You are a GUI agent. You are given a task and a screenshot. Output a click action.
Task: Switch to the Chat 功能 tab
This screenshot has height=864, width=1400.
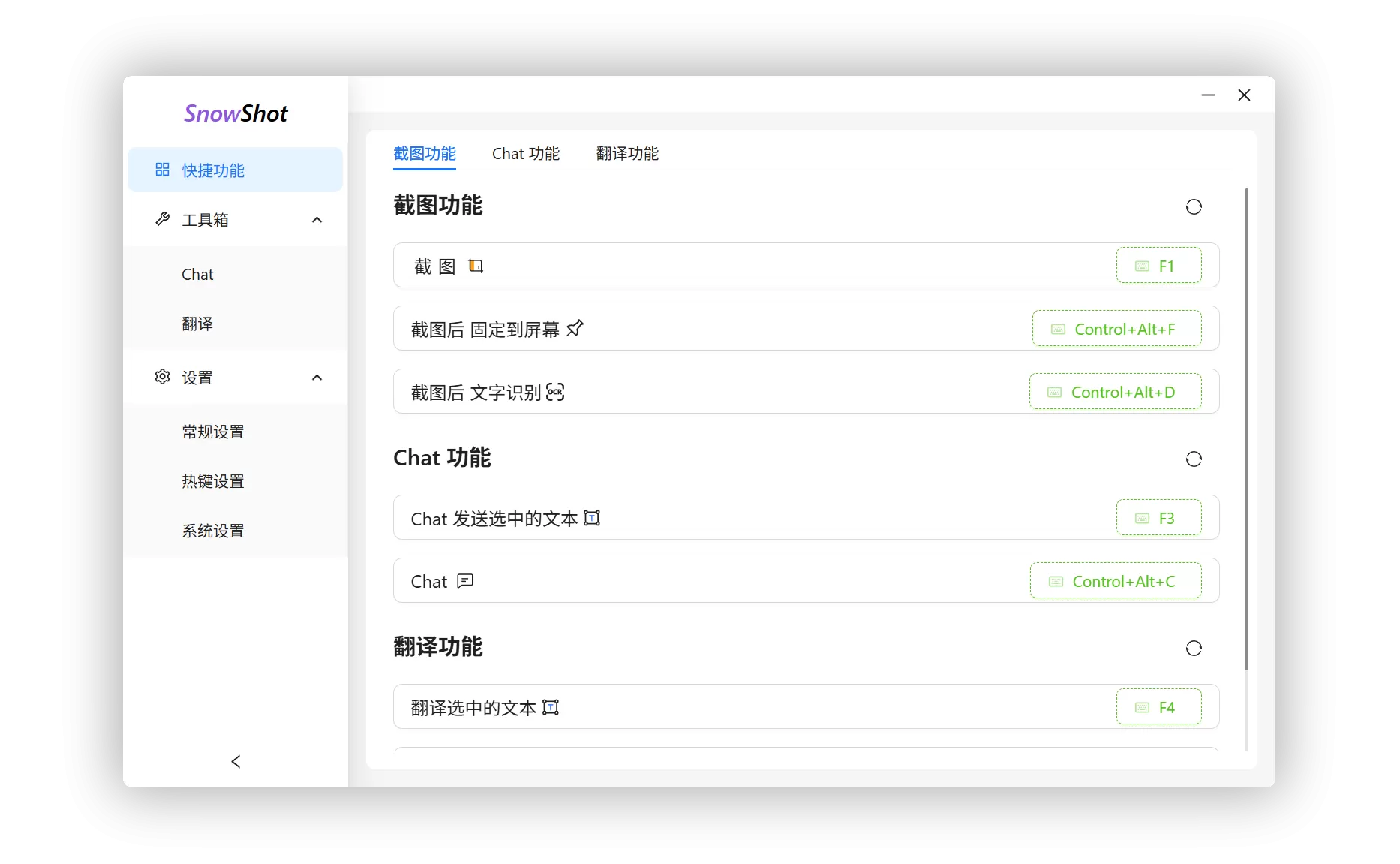click(x=525, y=153)
